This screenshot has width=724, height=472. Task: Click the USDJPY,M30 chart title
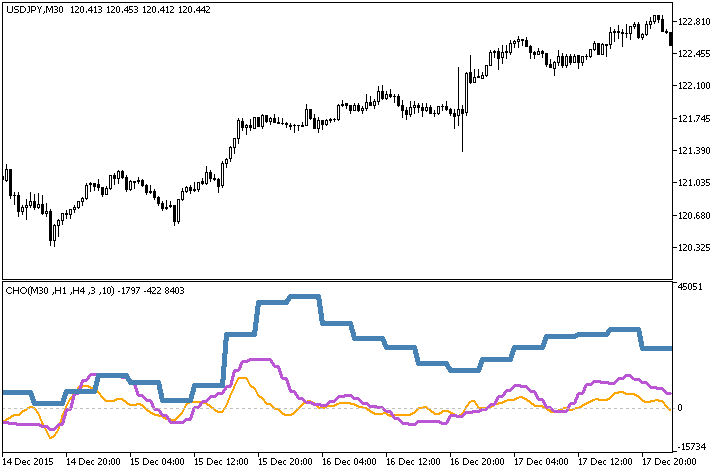pyautogui.click(x=34, y=9)
